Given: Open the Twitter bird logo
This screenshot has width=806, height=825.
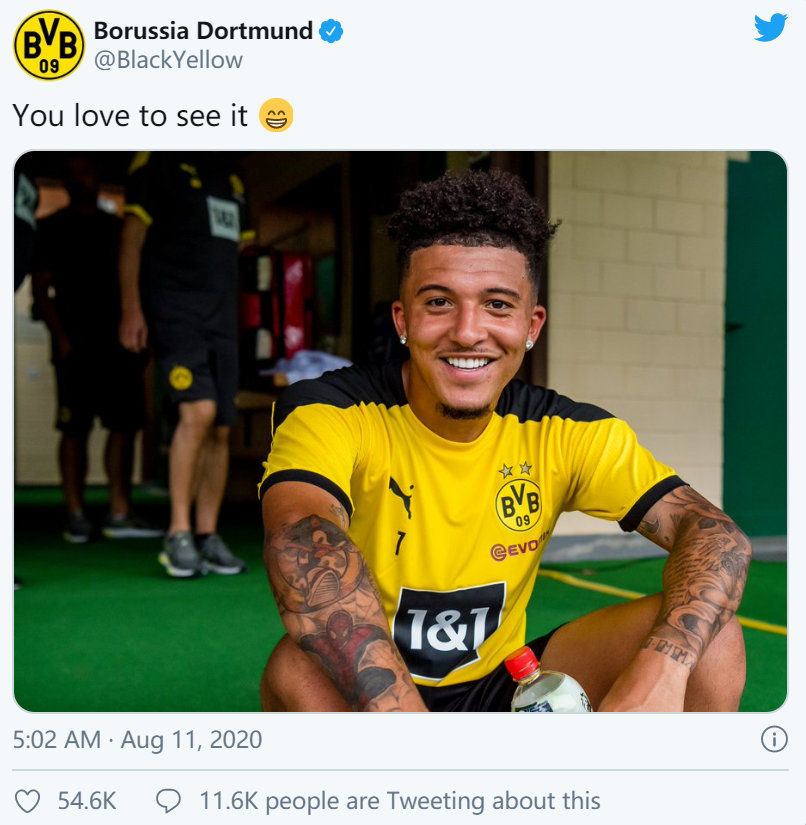Looking at the screenshot, I should point(770,28).
